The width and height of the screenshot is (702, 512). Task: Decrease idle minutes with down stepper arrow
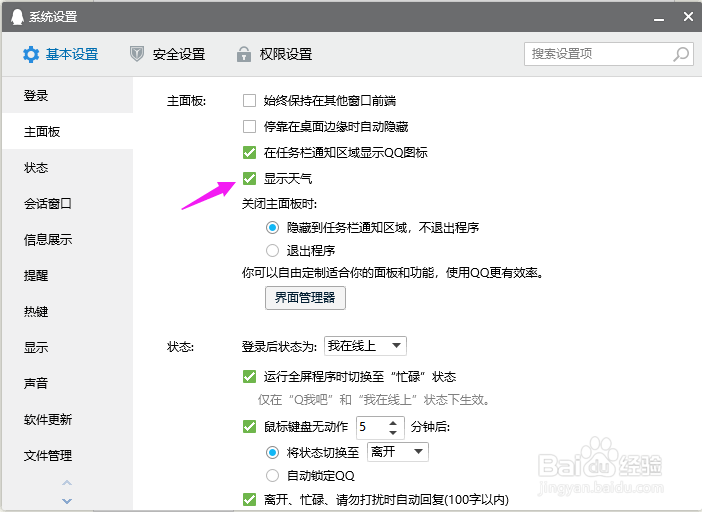(393, 432)
